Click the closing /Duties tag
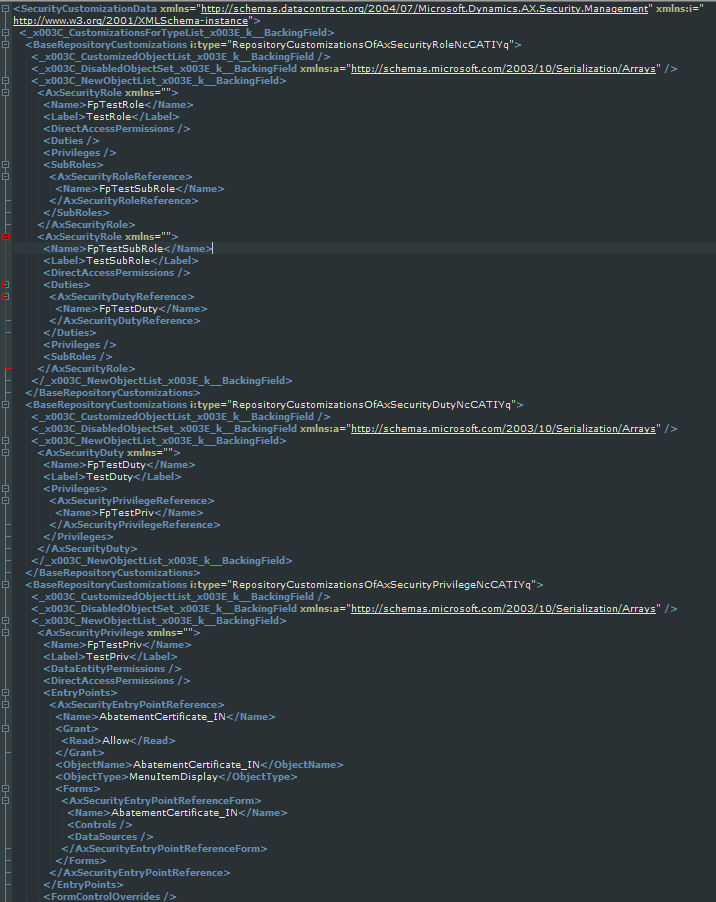The height and width of the screenshot is (902, 716). click(70, 332)
